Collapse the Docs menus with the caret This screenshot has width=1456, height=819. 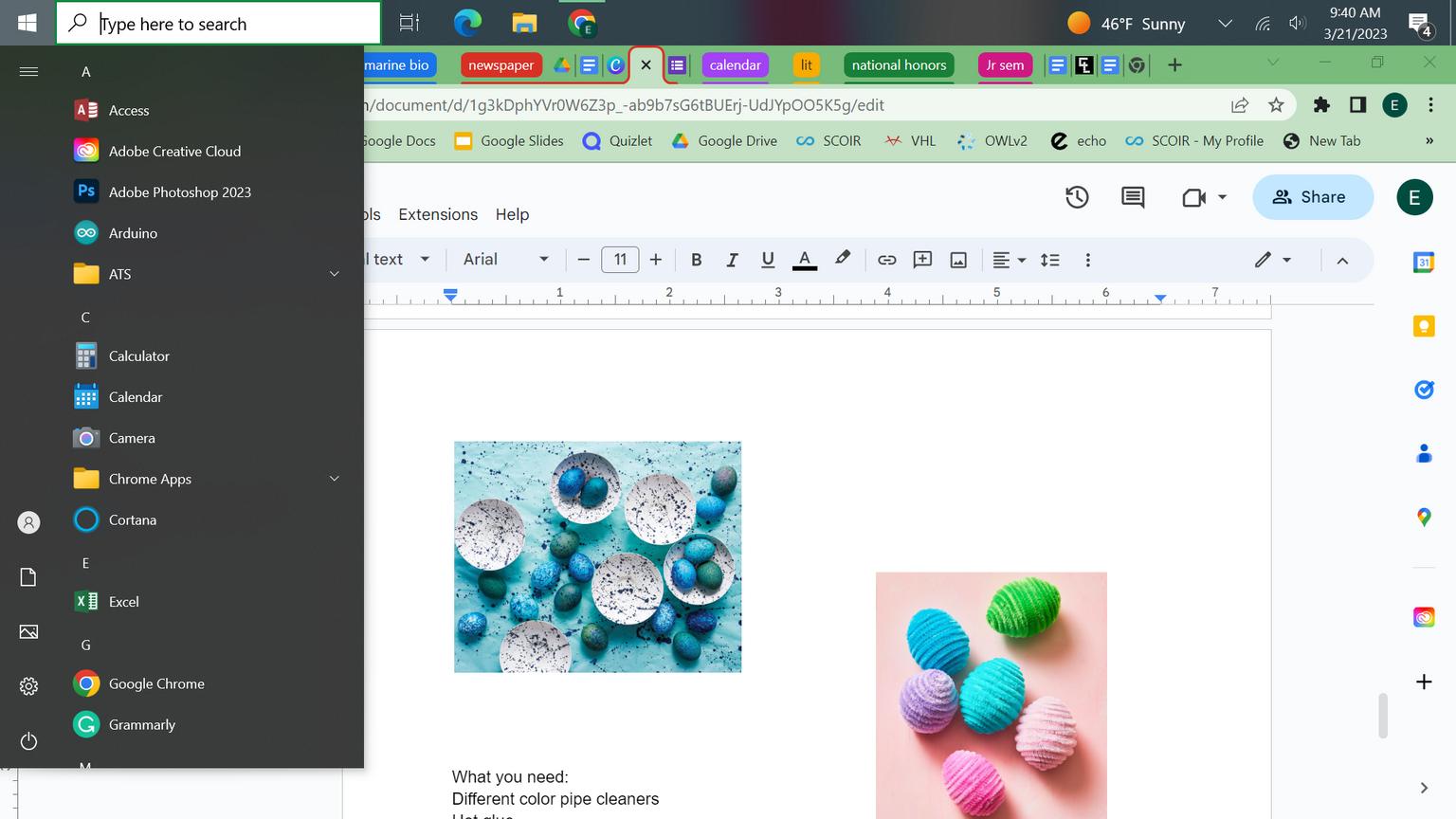click(1342, 261)
